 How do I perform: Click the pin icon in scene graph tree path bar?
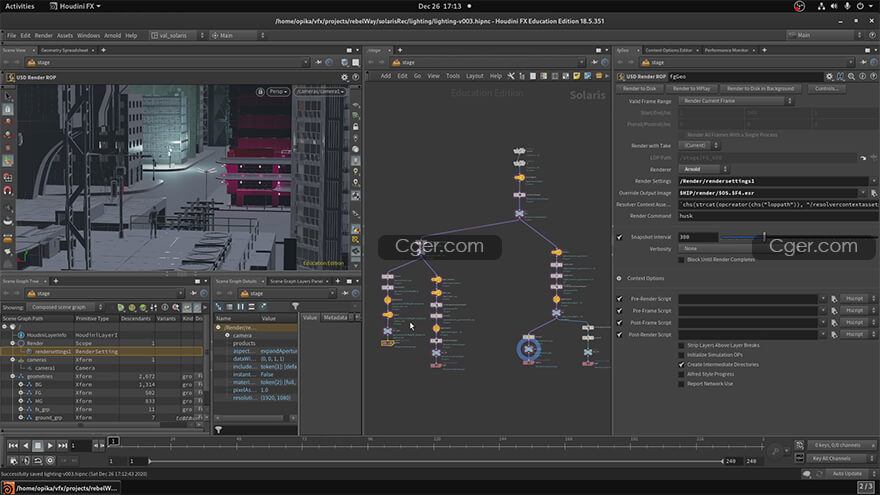(192, 293)
